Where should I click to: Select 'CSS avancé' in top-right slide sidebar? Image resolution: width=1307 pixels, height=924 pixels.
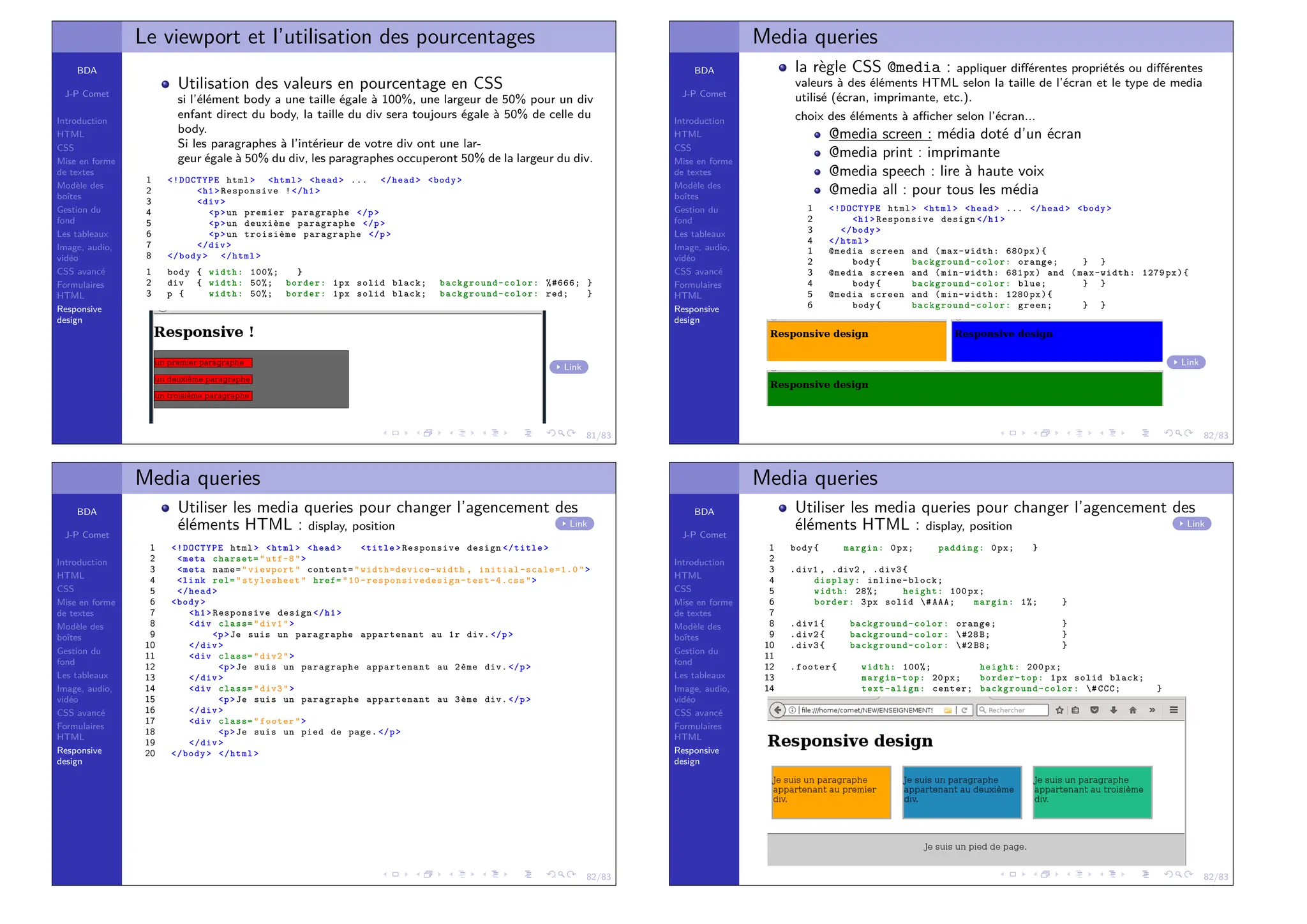pyautogui.click(x=698, y=271)
